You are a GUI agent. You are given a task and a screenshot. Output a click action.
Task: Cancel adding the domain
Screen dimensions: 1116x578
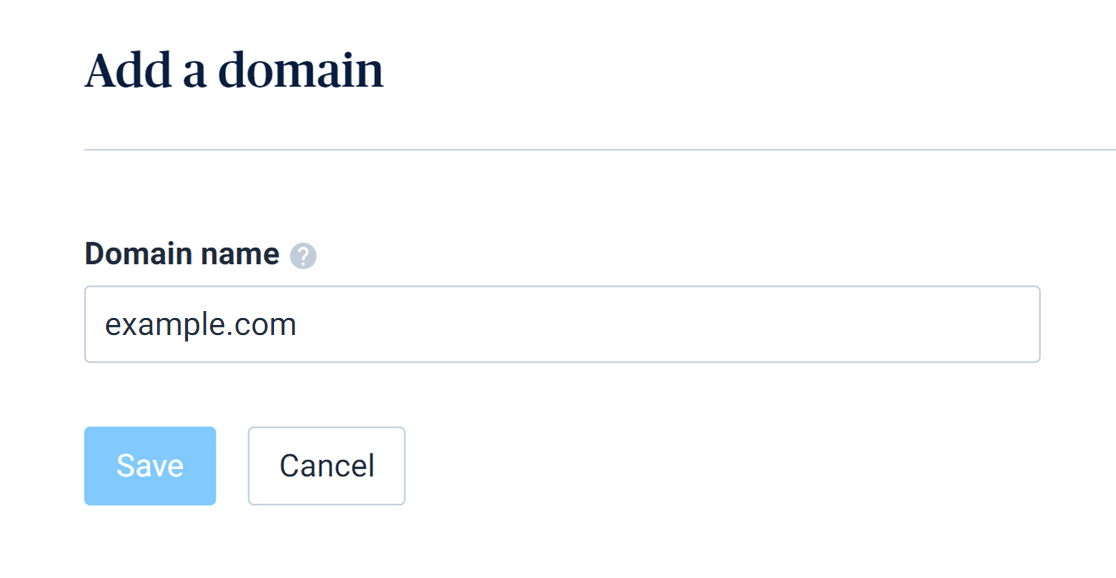327,466
